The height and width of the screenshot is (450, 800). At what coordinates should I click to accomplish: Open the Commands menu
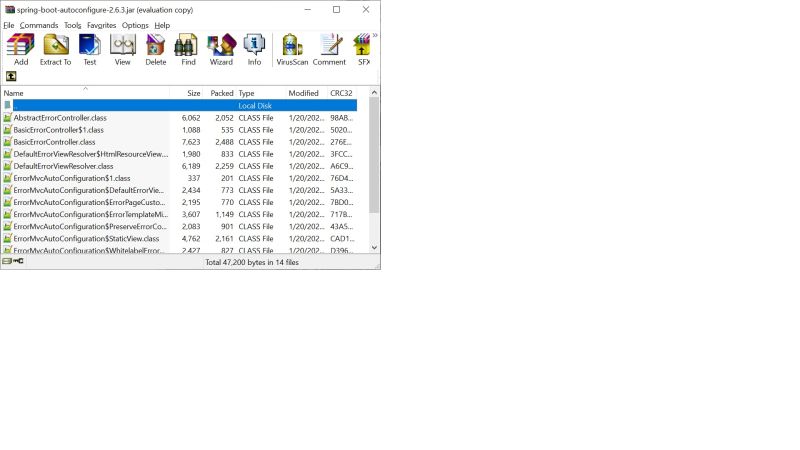tap(39, 25)
